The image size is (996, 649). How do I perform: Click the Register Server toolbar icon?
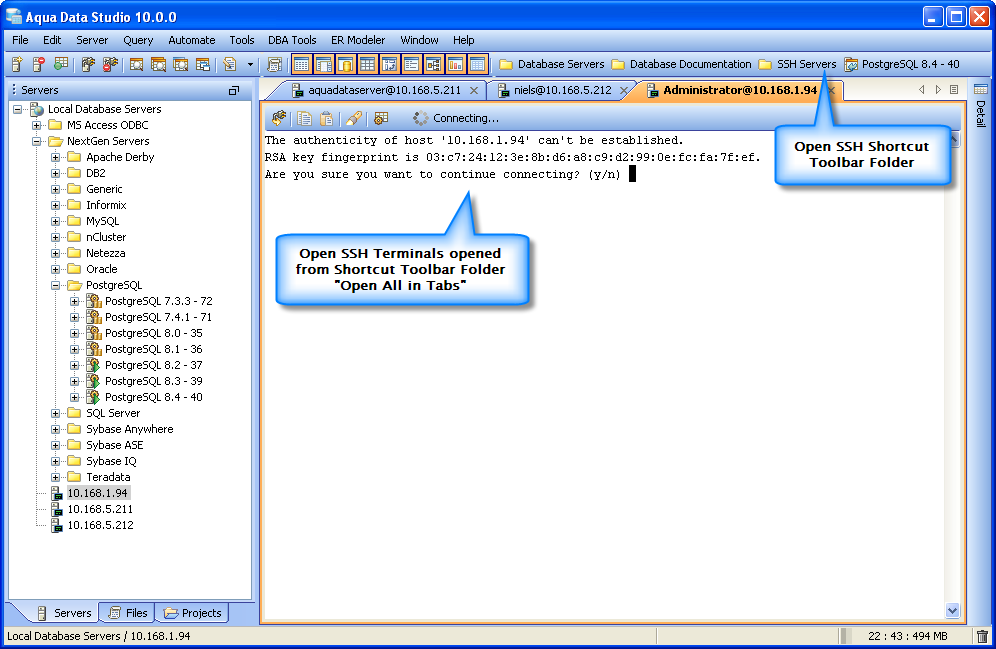pos(17,64)
